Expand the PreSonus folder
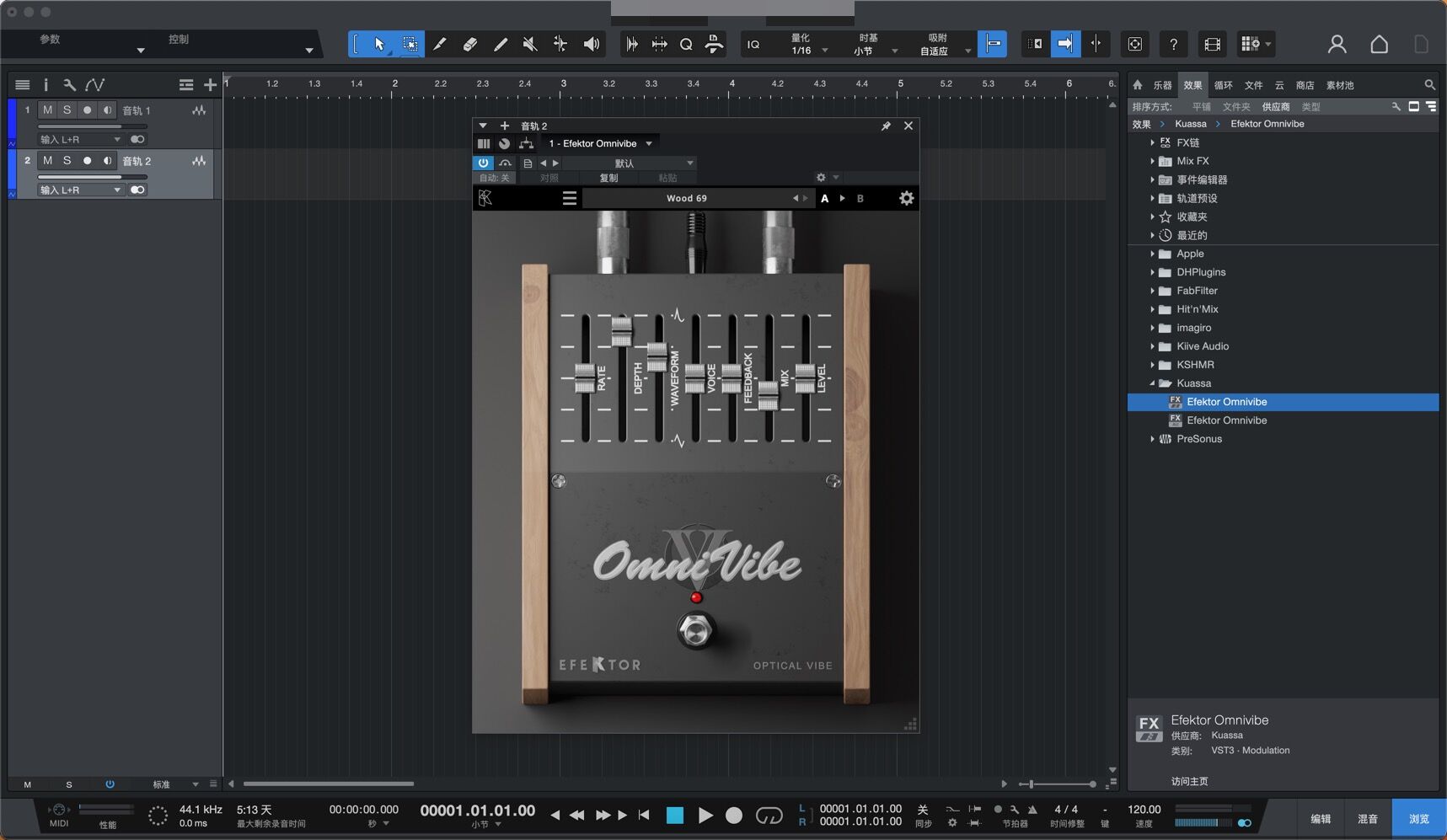Viewport: 1447px width, 840px height. [1152, 439]
